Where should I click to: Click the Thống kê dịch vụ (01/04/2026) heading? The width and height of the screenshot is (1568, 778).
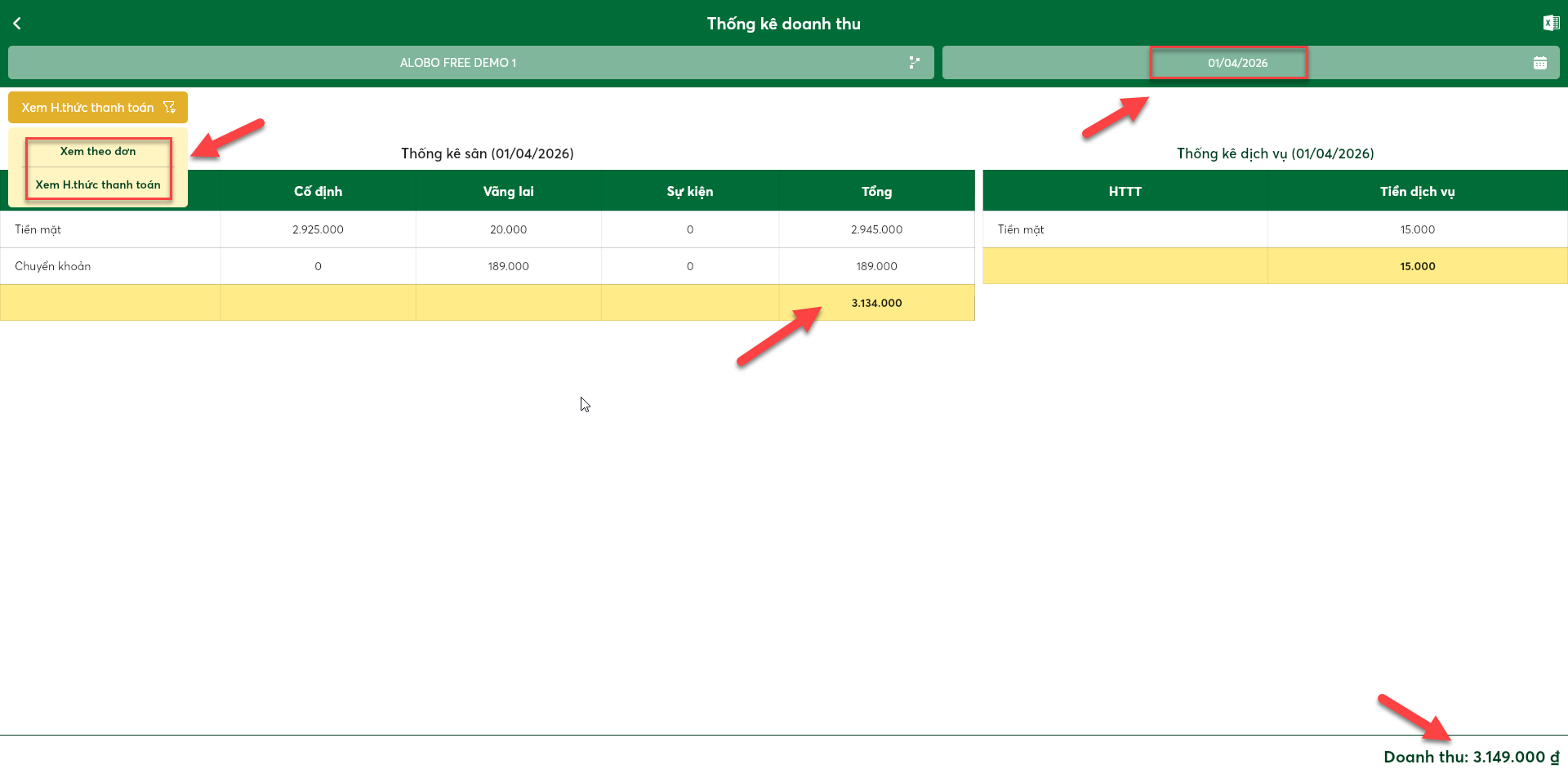pyautogui.click(x=1275, y=153)
